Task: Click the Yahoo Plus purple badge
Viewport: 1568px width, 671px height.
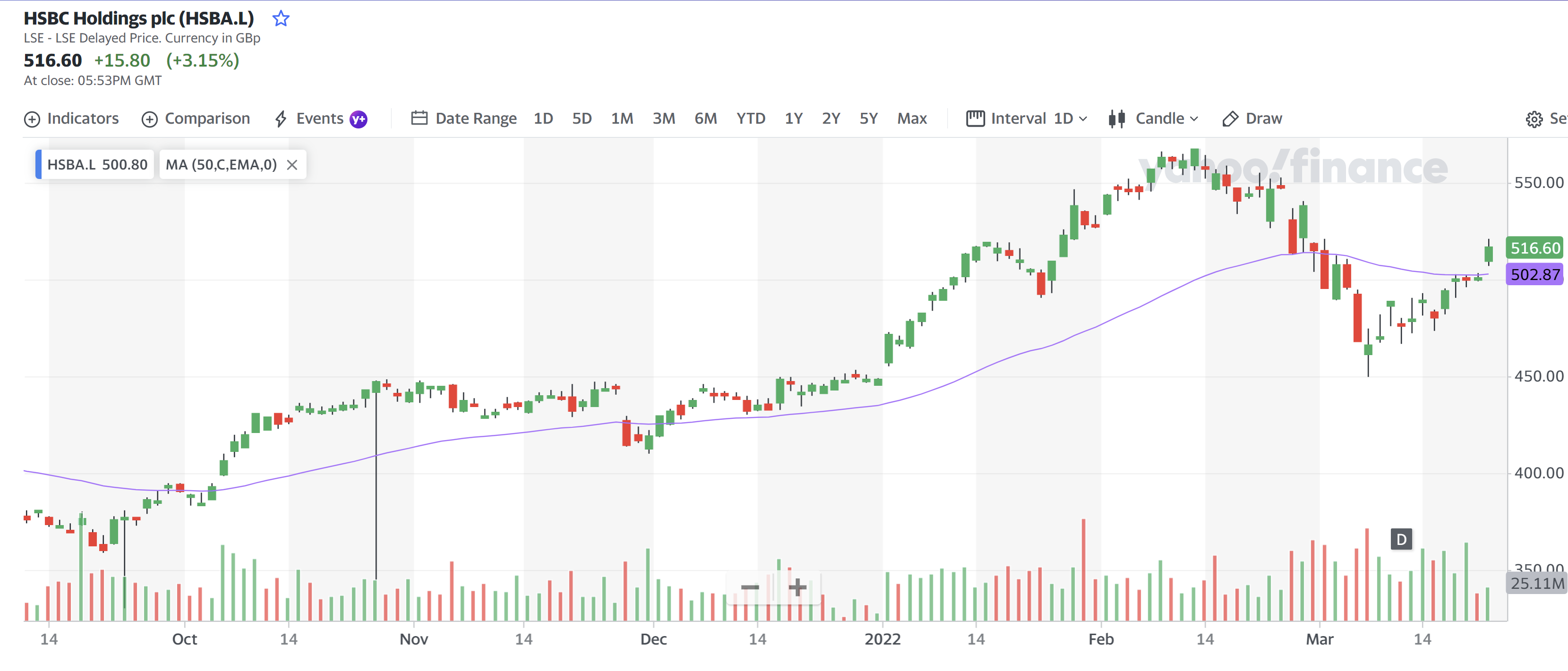Action: (358, 119)
